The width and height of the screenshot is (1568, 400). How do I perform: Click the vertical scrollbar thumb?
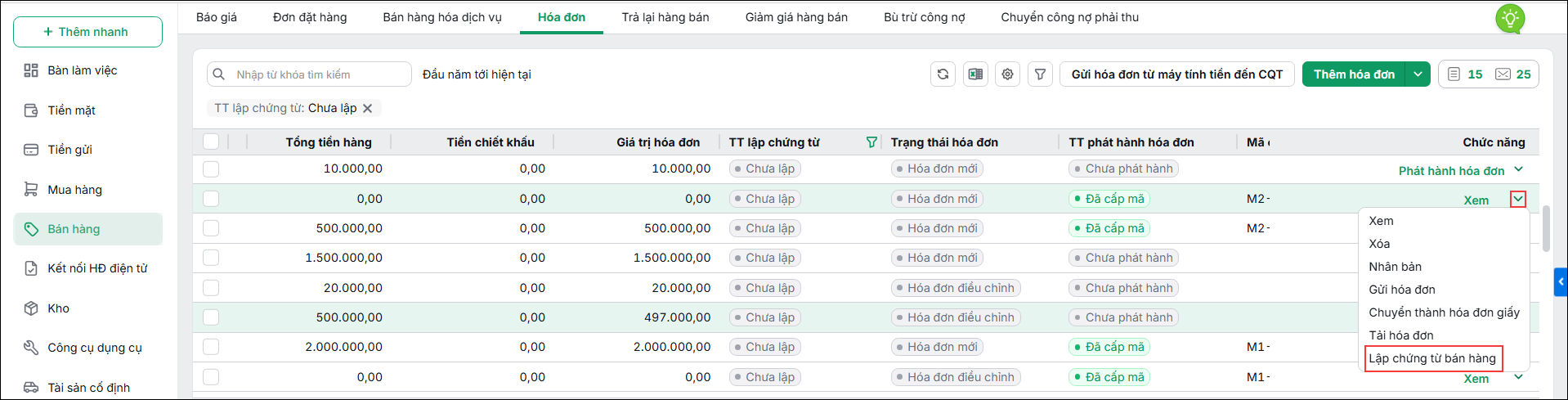(x=1546, y=229)
